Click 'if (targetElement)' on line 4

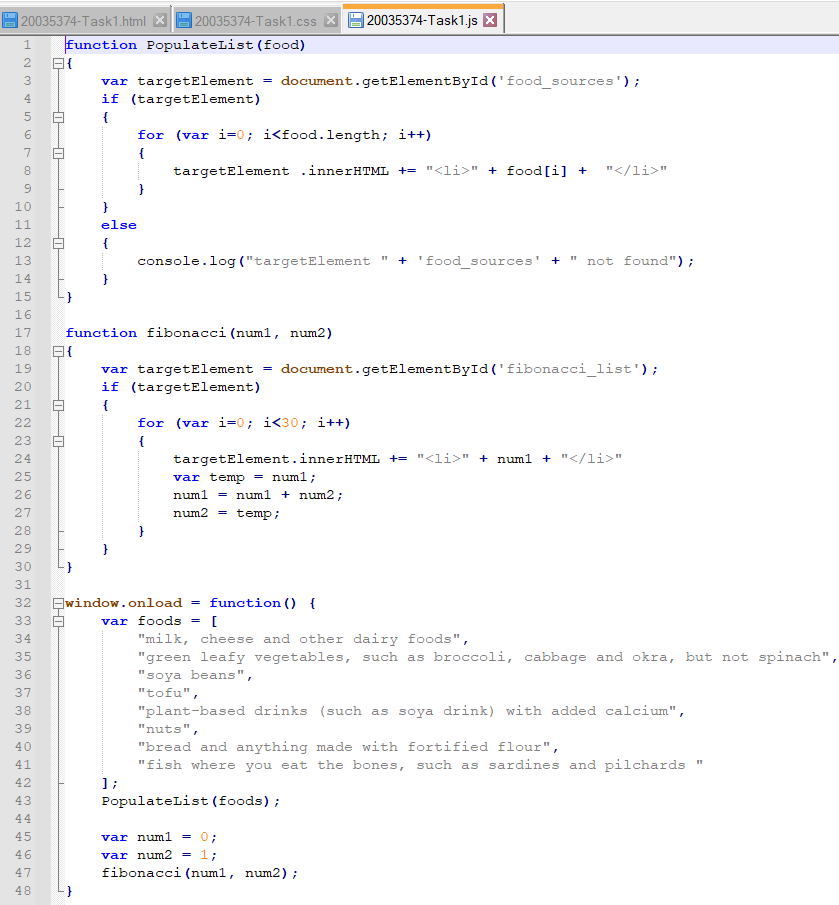point(181,99)
